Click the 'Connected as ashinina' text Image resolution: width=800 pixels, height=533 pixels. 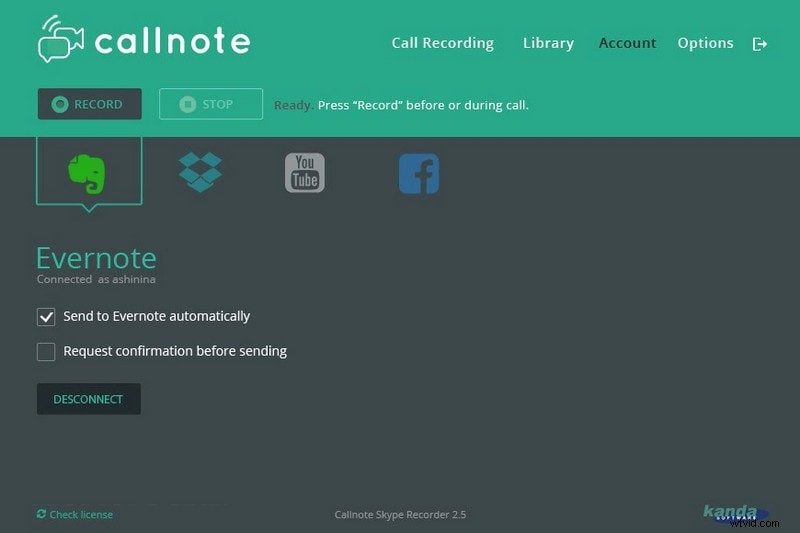pyautogui.click(x=96, y=280)
